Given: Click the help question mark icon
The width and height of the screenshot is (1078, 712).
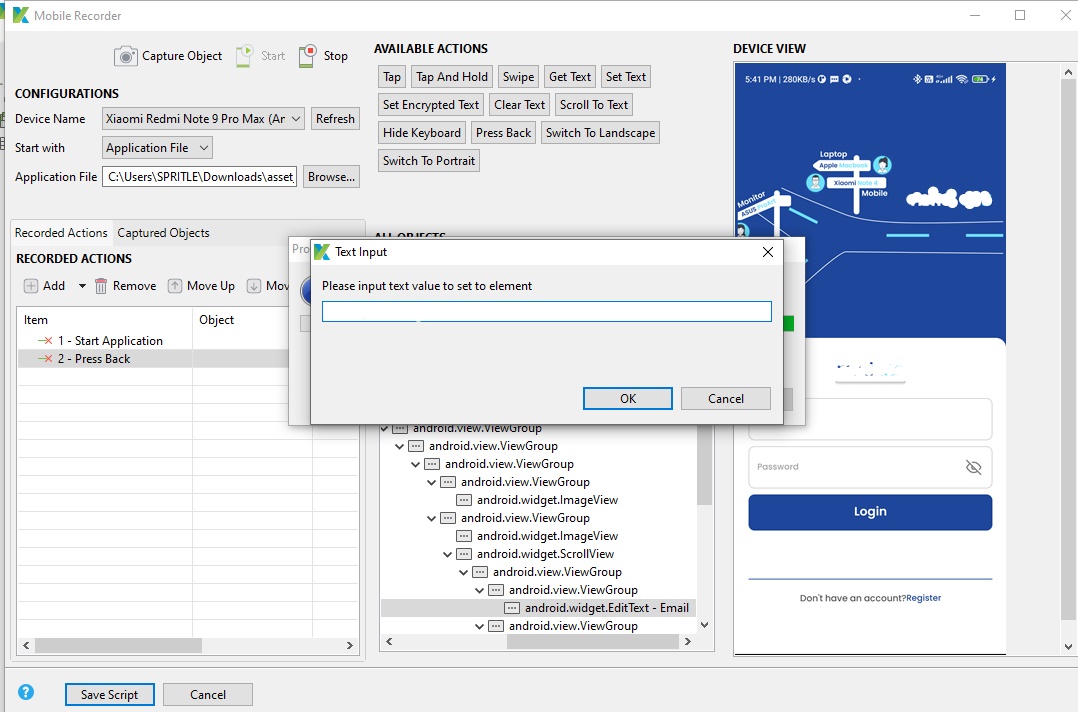Looking at the screenshot, I should click(26, 692).
